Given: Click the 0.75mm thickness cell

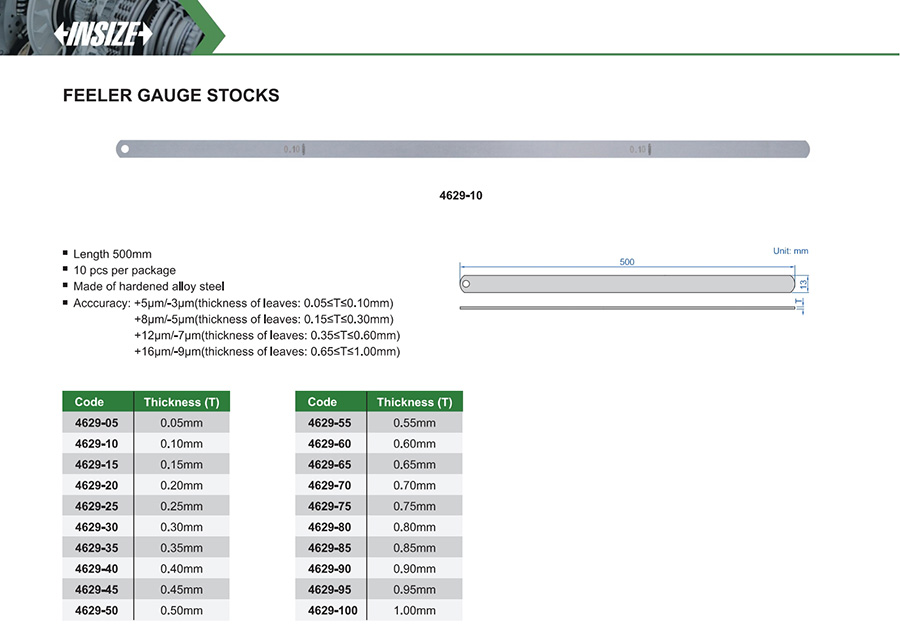Looking at the screenshot, I should click(x=414, y=506).
